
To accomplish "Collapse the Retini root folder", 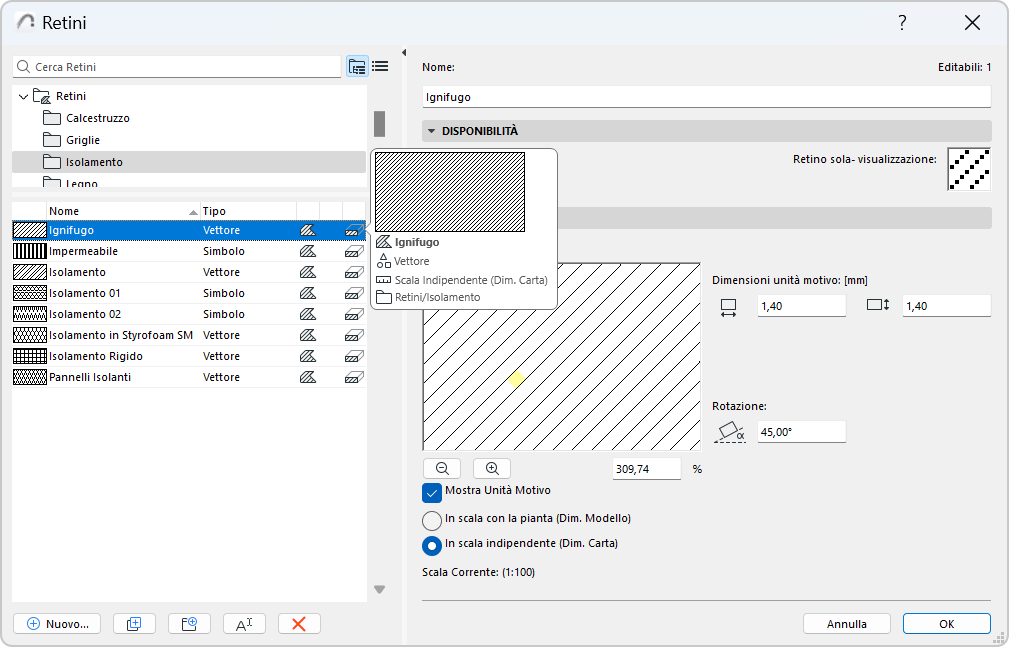I will (x=23, y=97).
